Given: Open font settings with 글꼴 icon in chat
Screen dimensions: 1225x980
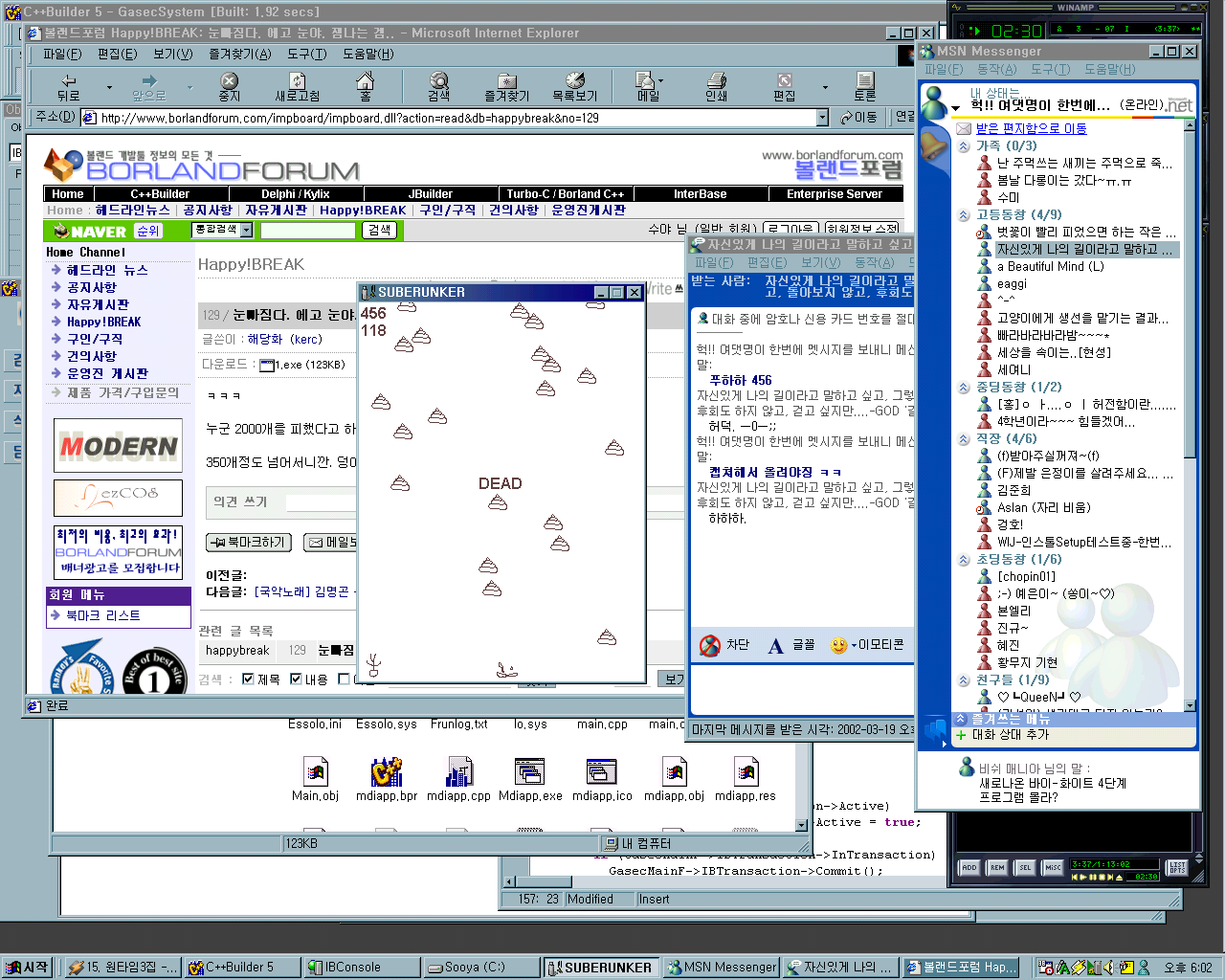Looking at the screenshot, I should [791, 645].
